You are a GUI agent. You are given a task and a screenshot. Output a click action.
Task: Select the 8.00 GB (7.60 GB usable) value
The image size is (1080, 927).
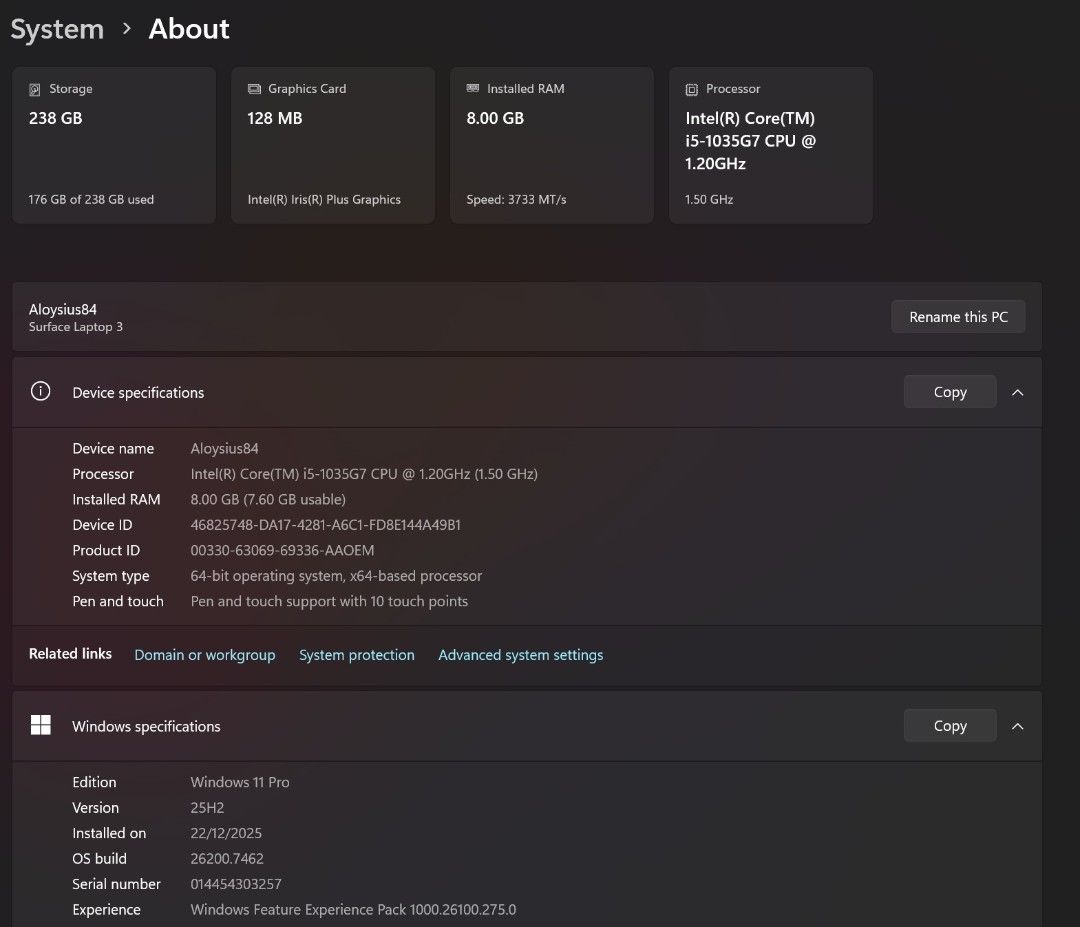coord(268,499)
